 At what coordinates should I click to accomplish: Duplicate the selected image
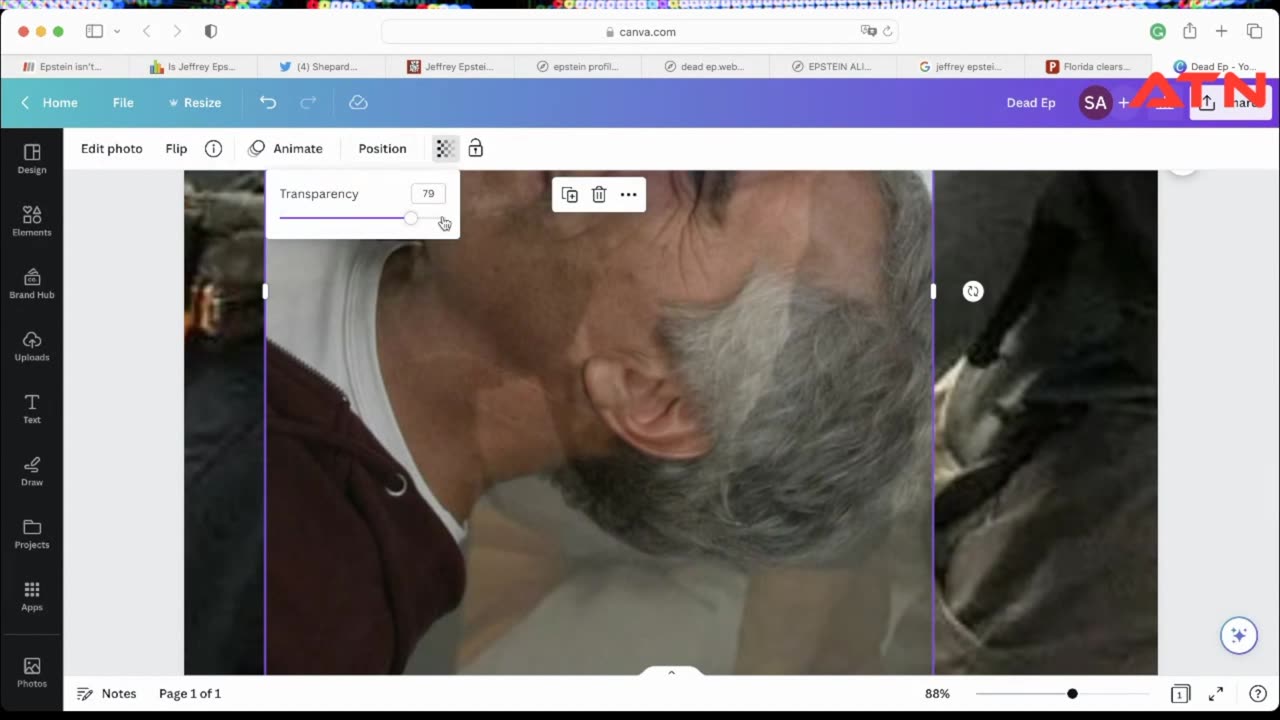[x=570, y=195]
